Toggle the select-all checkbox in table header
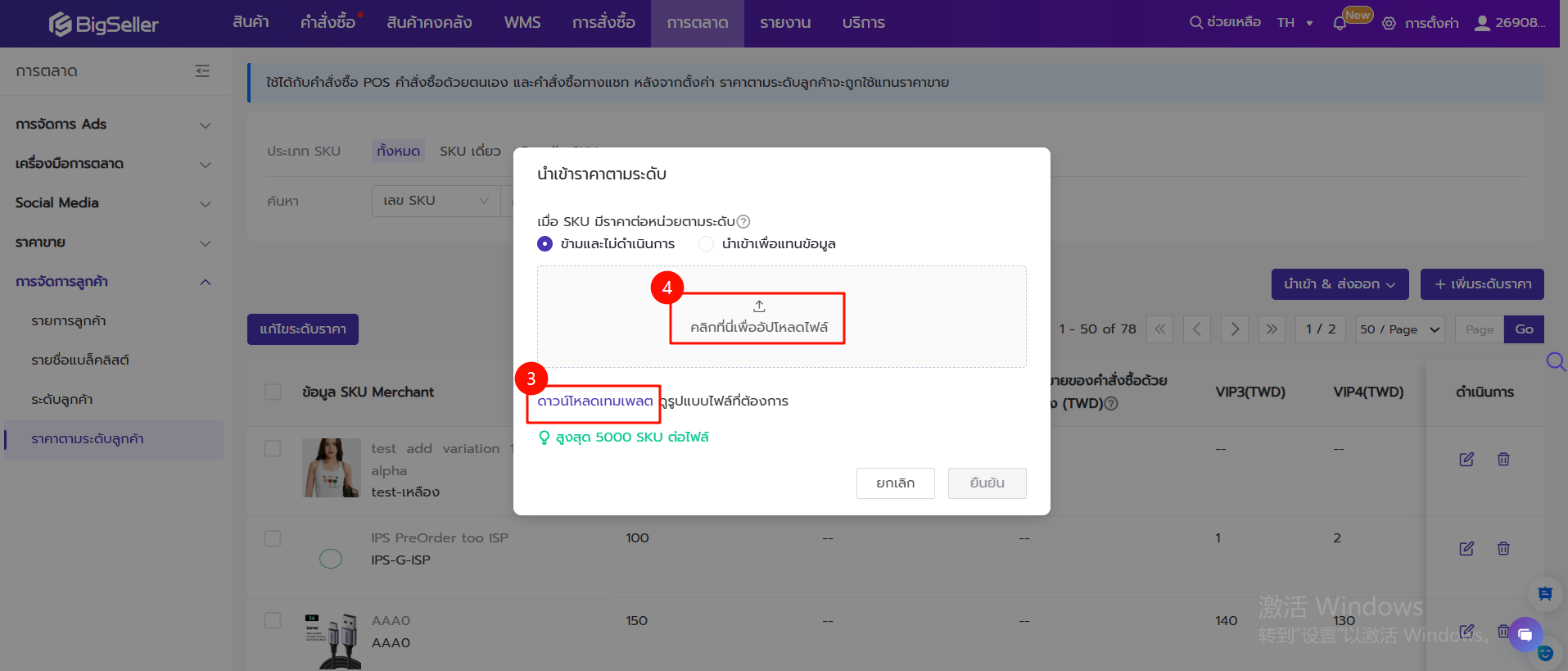1568x671 pixels. (273, 392)
